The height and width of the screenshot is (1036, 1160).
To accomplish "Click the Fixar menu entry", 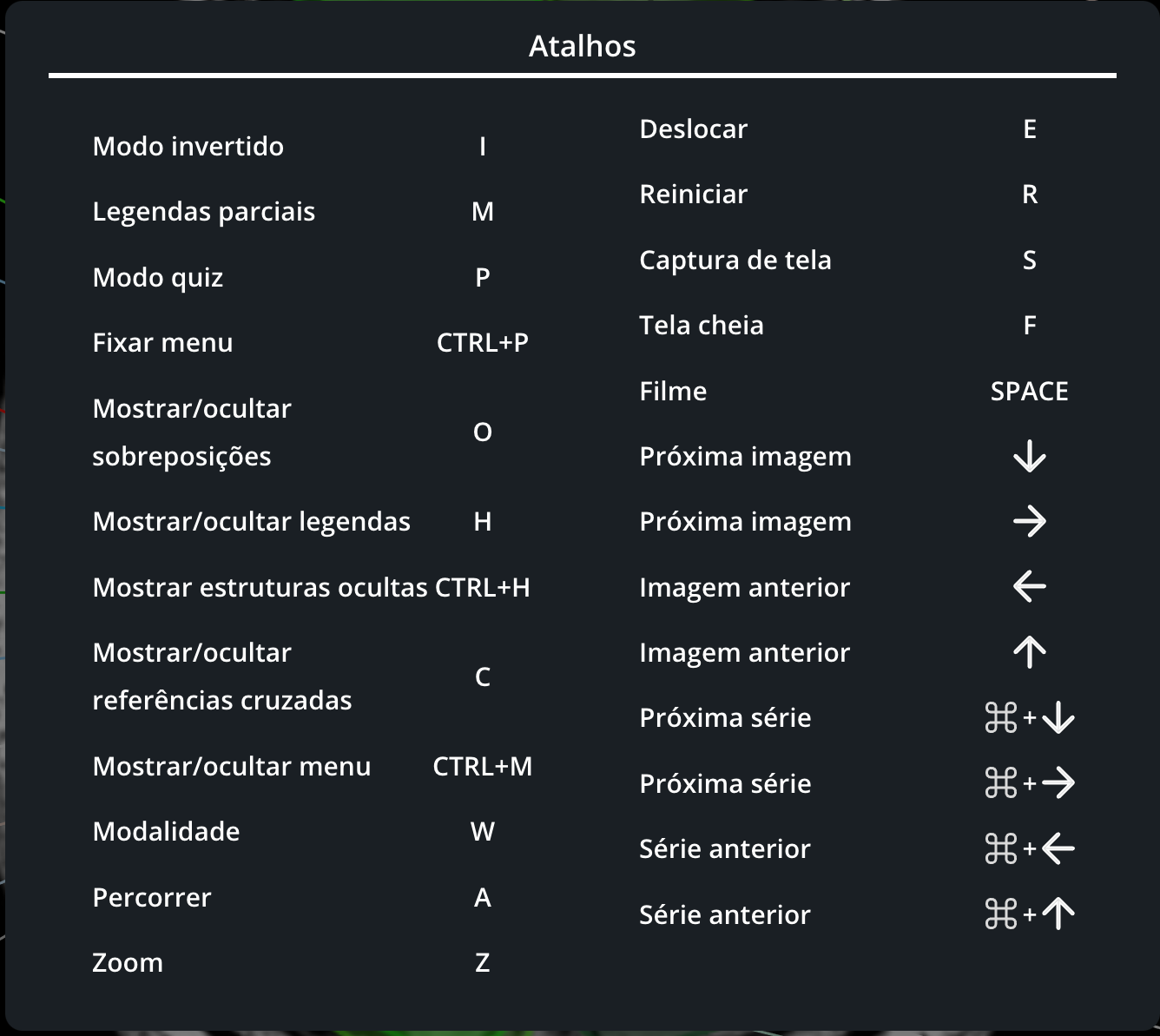I will pyautogui.click(x=162, y=342).
